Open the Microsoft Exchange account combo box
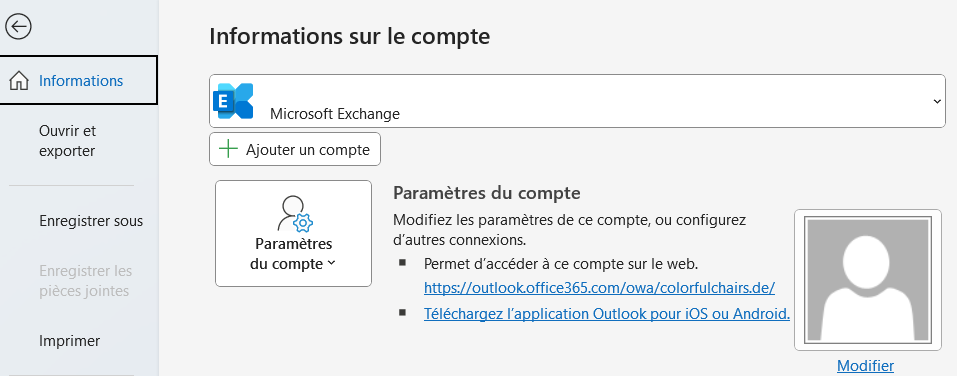957x376 pixels. click(577, 101)
